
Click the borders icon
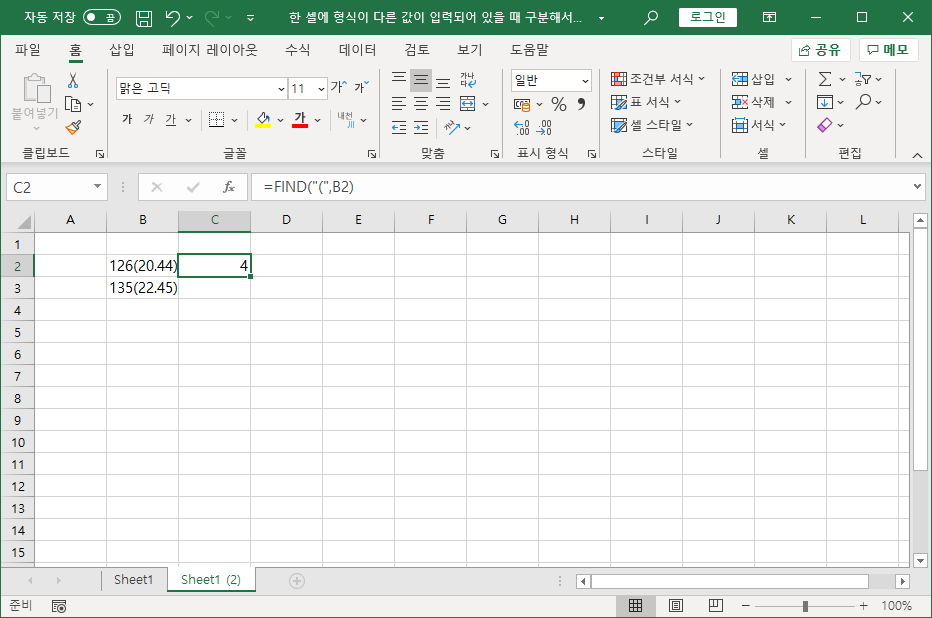tap(216, 120)
